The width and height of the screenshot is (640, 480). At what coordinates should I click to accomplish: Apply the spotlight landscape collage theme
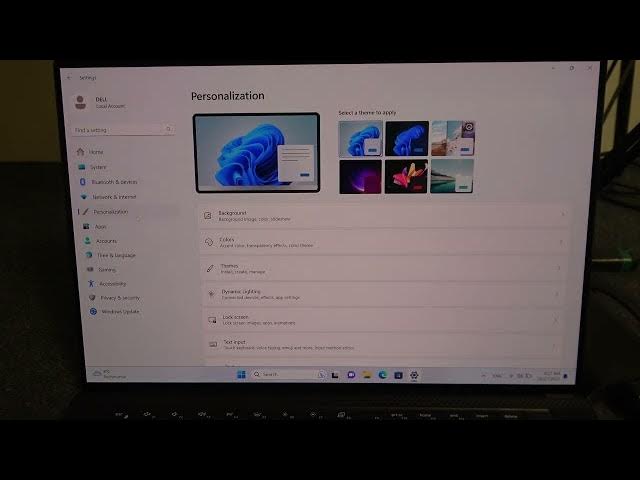(453, 138)
